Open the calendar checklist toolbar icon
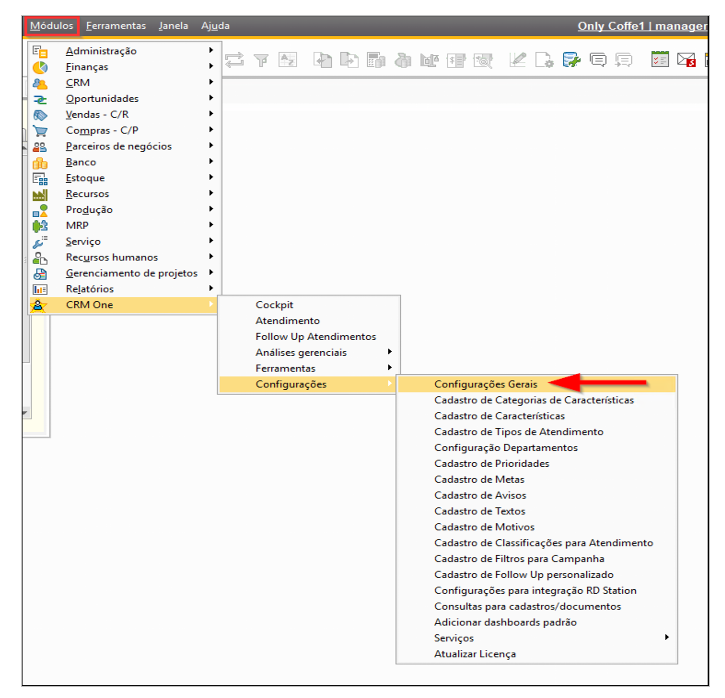Viewport: 725px width, 698px height. click(x=660, y=59)
